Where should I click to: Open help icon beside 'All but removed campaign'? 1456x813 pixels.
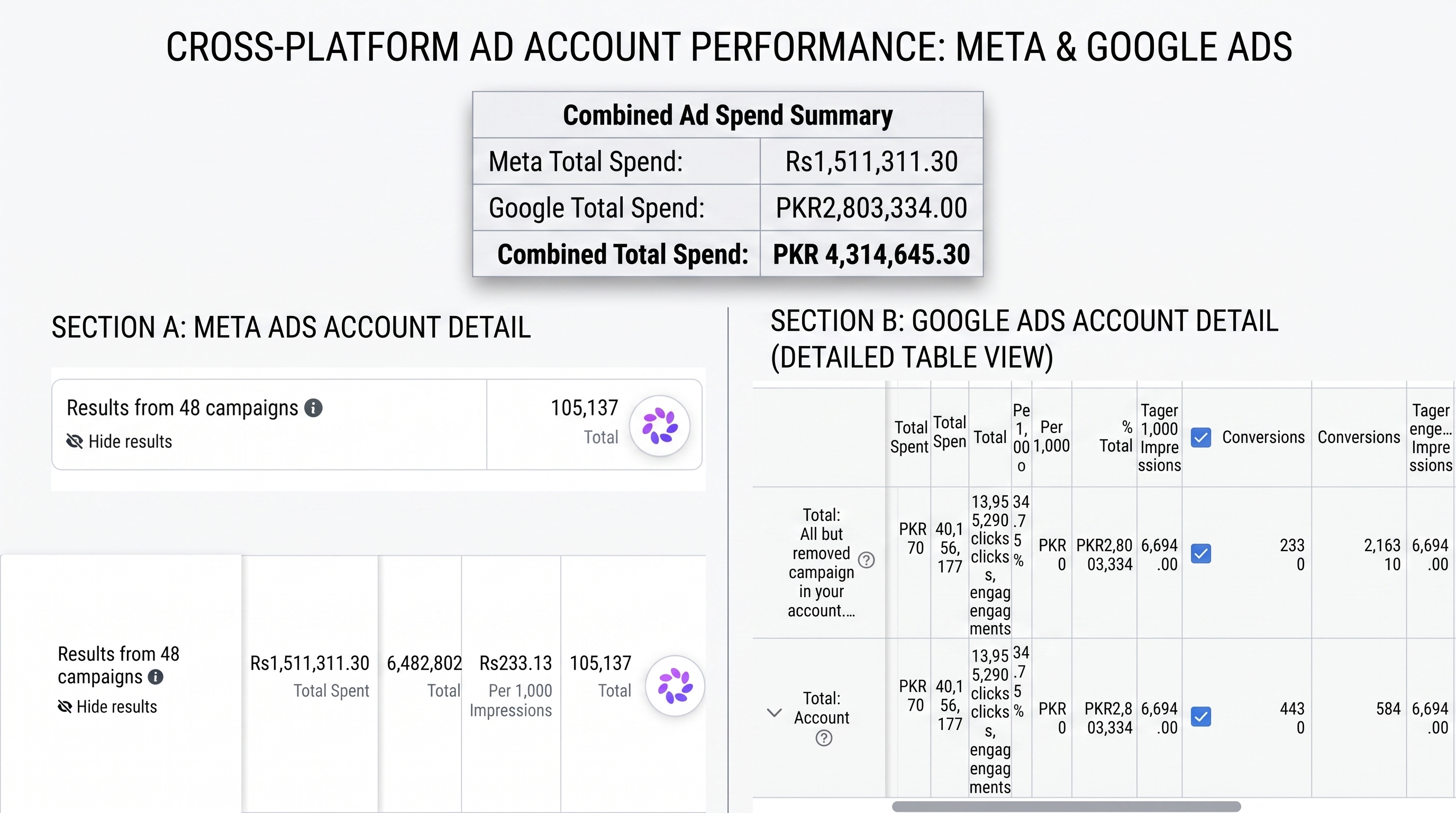click(x=866, y=561)
